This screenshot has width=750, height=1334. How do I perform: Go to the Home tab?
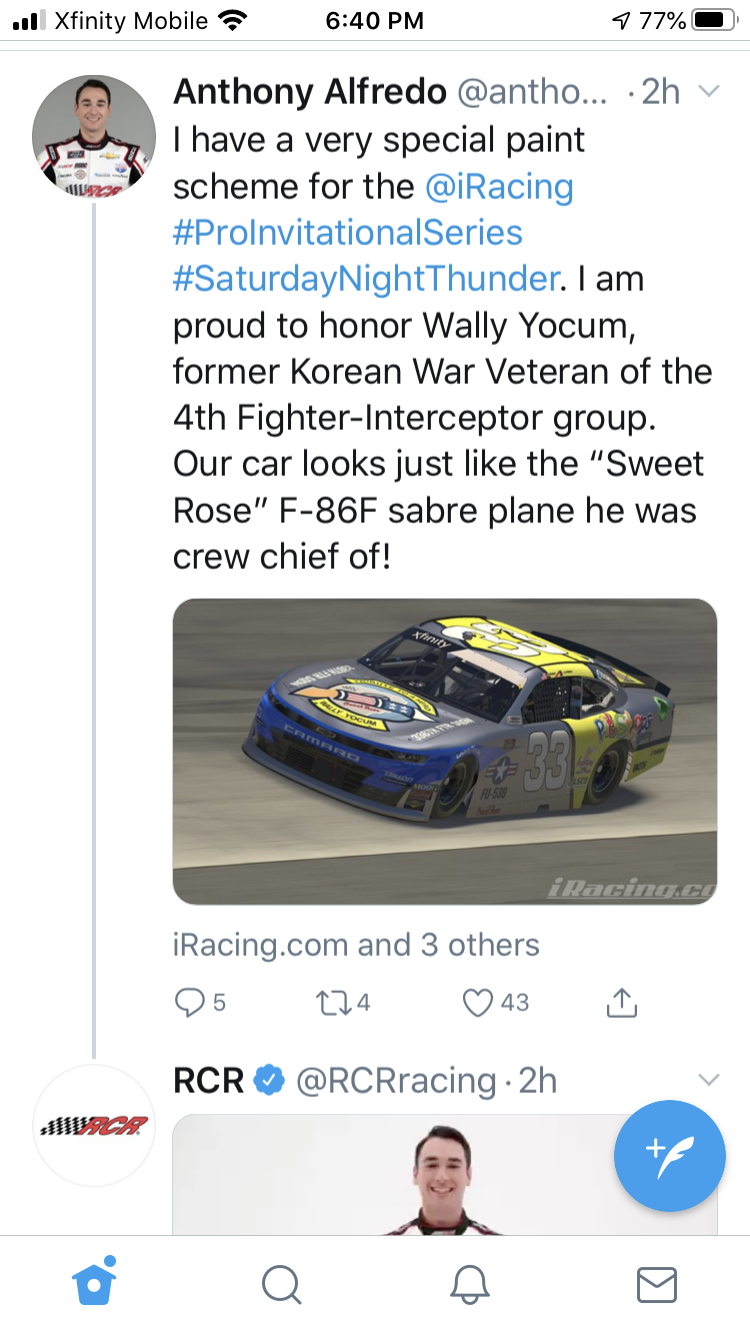(x=94, y=1284)
